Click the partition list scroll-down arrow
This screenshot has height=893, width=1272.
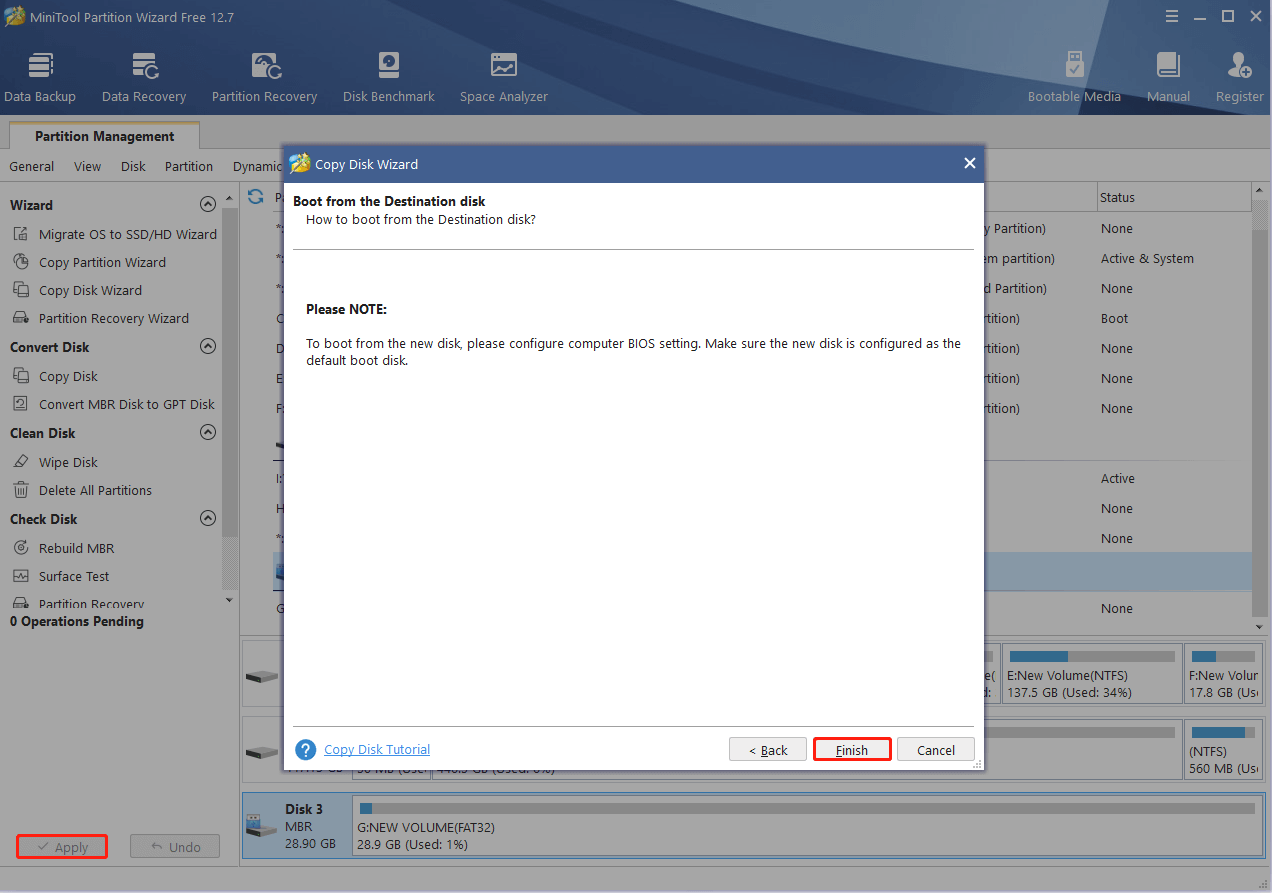click(1259, 626)
